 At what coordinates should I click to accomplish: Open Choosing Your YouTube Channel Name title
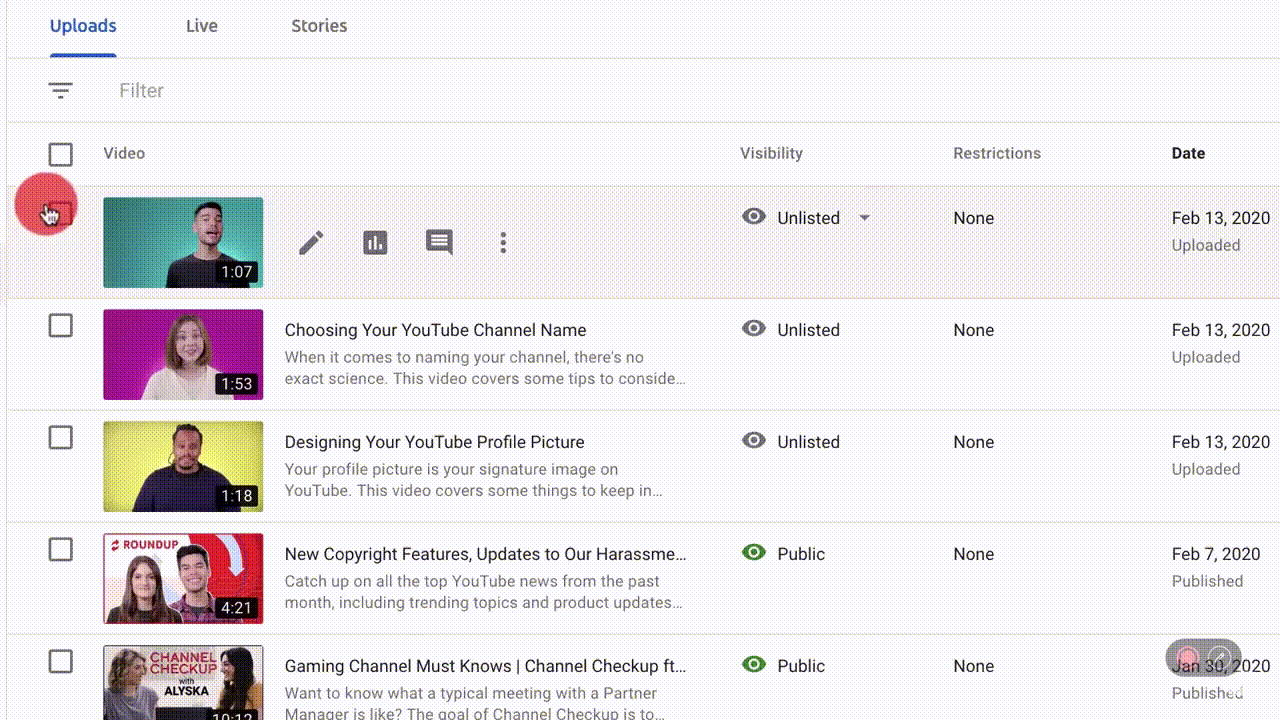(435, 330)
